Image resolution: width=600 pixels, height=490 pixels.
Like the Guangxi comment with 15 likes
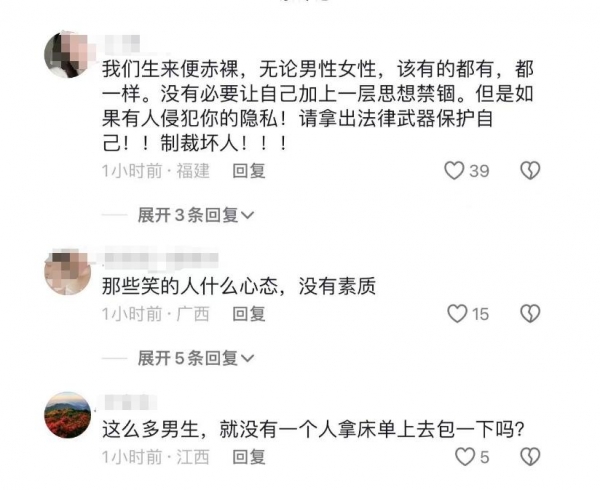457,314
